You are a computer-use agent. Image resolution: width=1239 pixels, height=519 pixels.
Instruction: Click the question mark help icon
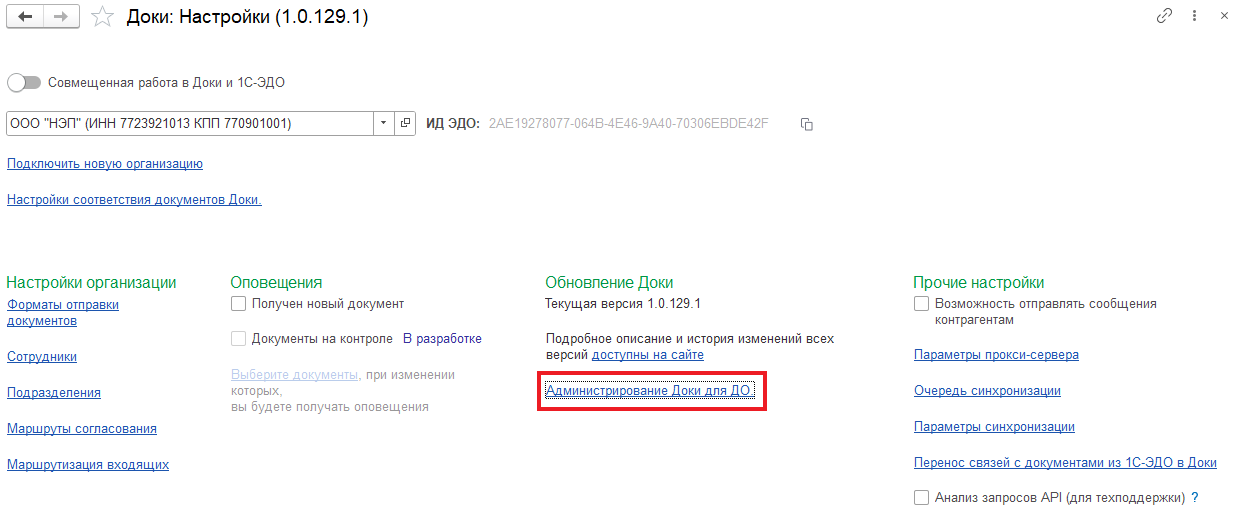pos(1195,497)
